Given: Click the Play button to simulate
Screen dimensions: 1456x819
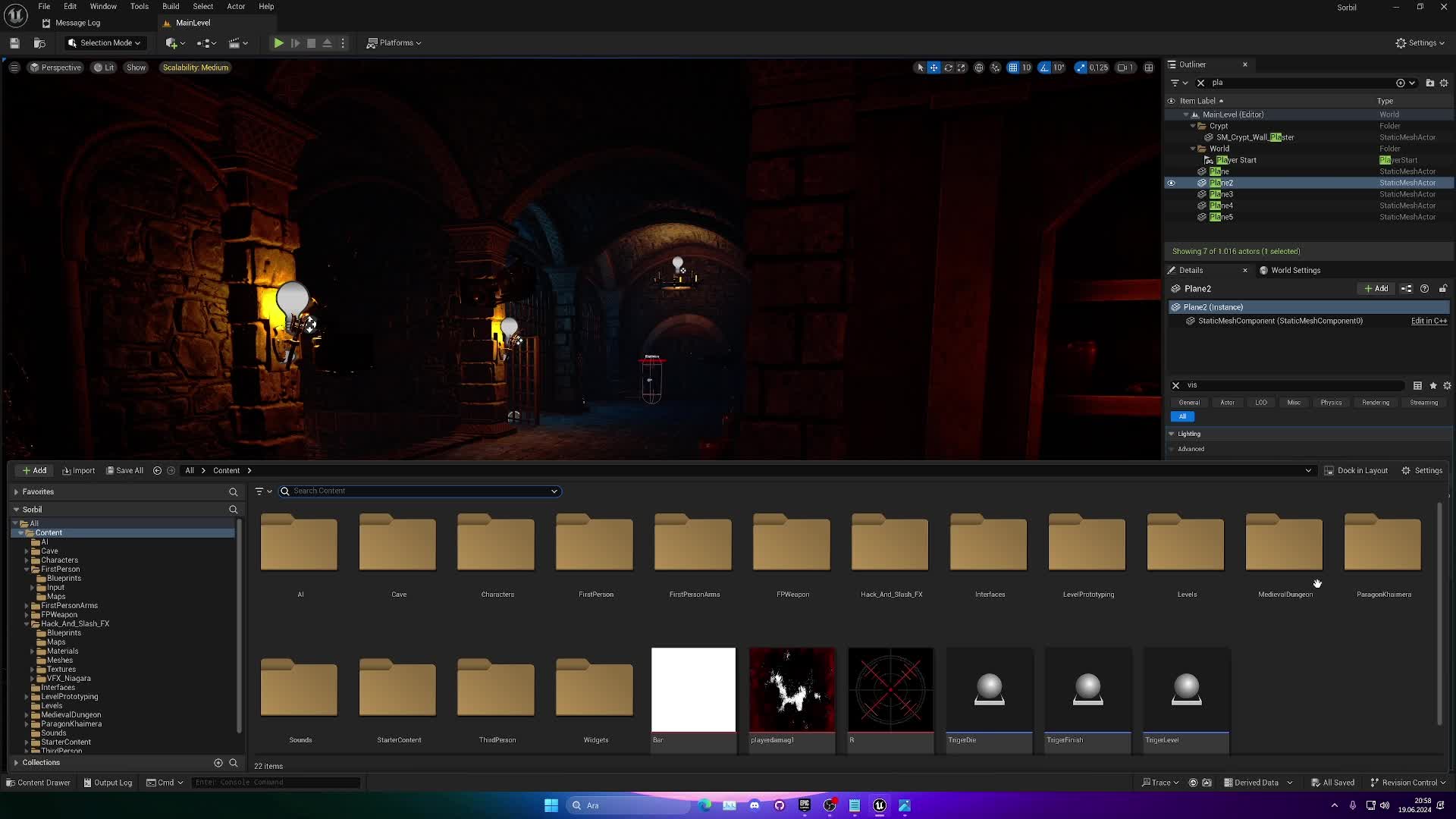Looking at the screenshot, I should (278, 42).
